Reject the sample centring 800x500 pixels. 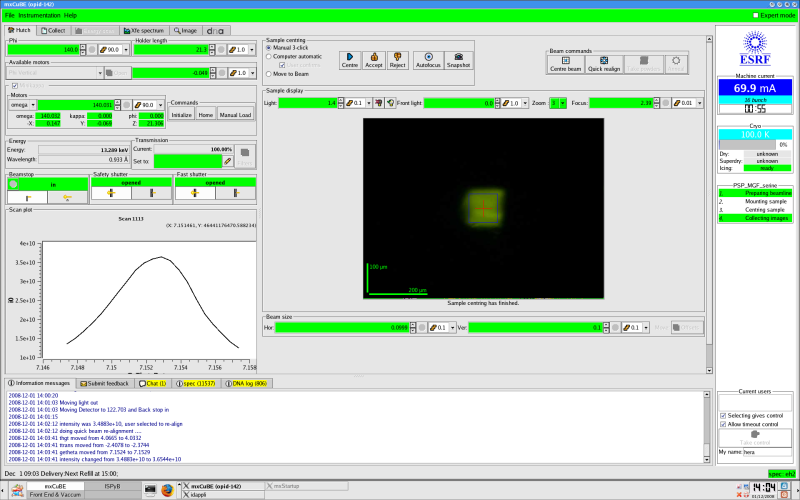pyautogui.click(x=397, y=61)
